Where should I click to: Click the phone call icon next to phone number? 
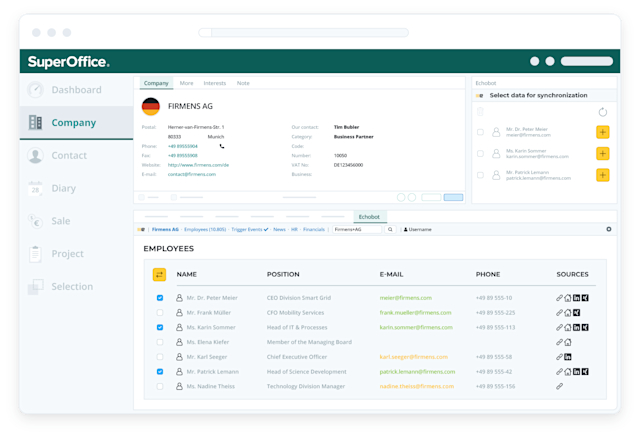[222, 146]
